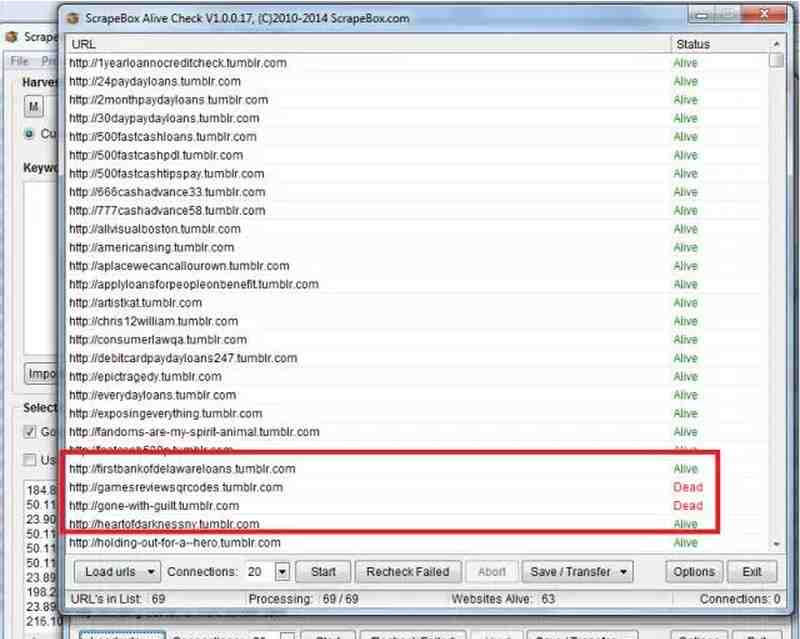Select the 30daypaydayloans.tumblr.com URL
Viewport: 800px width, 639px height.
click(164, 118)
